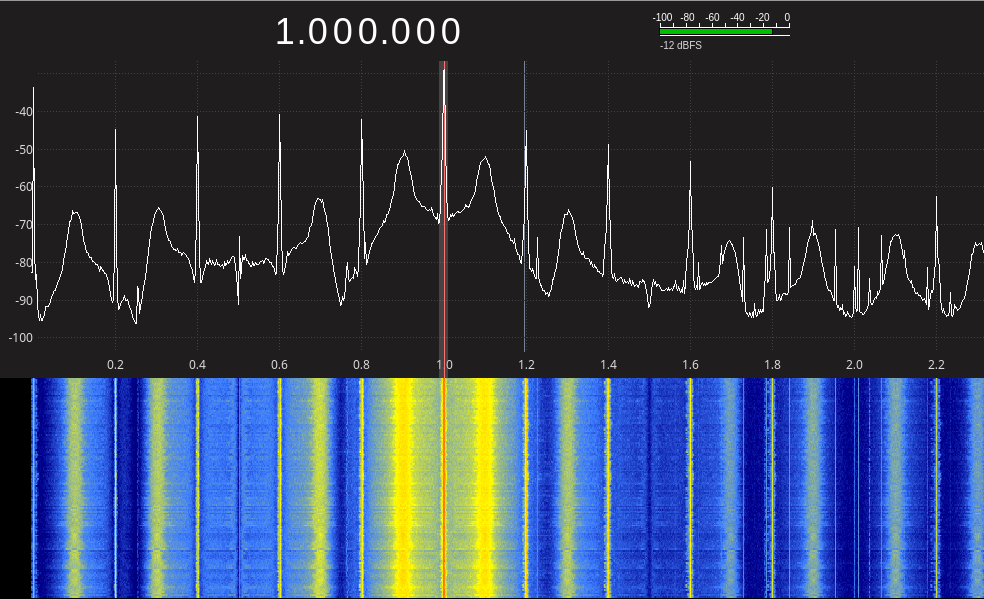Click the 0.2 frequency axis label
Screen dimensions: 984x600
tap(115, 365)
